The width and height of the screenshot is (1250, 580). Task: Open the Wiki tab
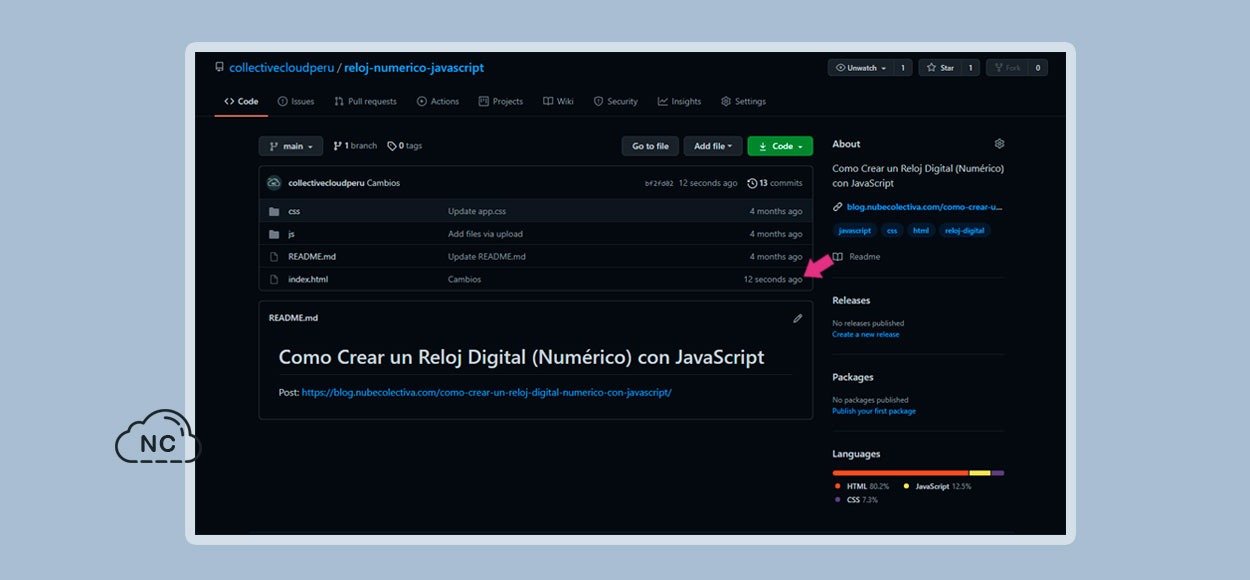pyautogui.click(x=558, y=101)
